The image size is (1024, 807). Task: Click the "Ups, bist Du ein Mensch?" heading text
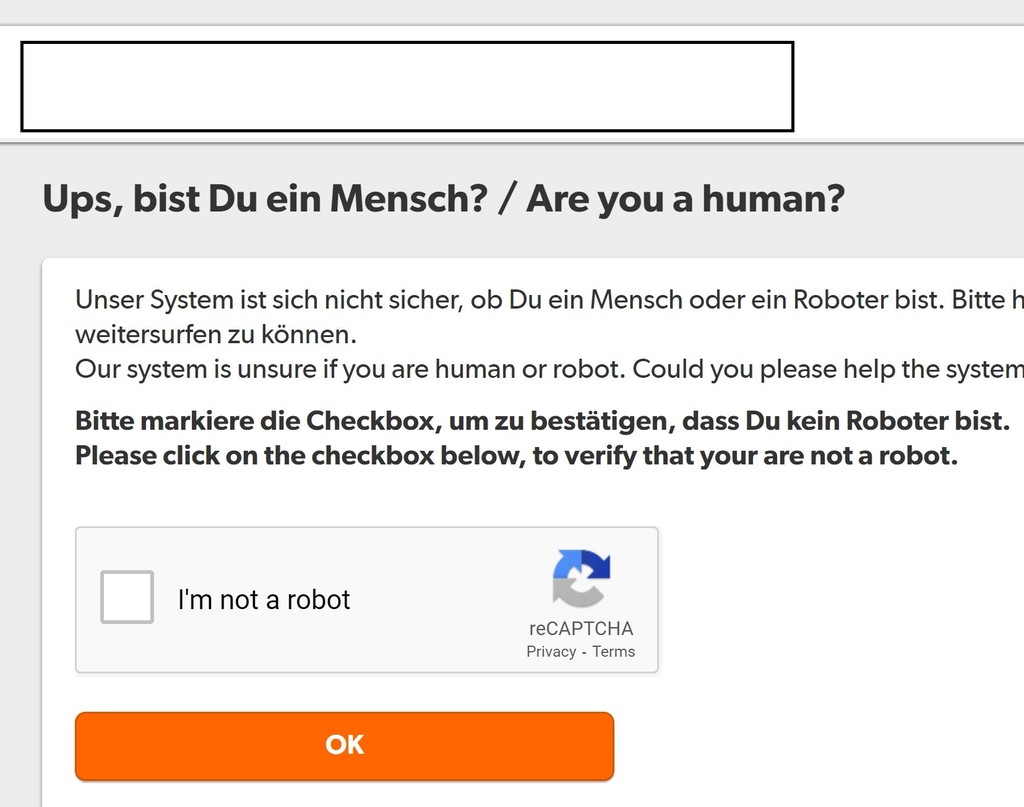(x=265, y=198)
